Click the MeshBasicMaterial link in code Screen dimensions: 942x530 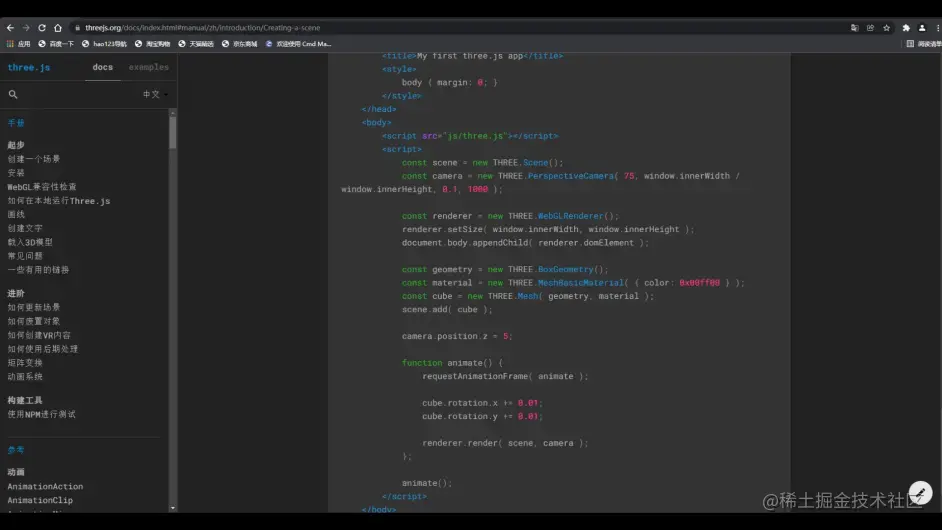(580, 283)
